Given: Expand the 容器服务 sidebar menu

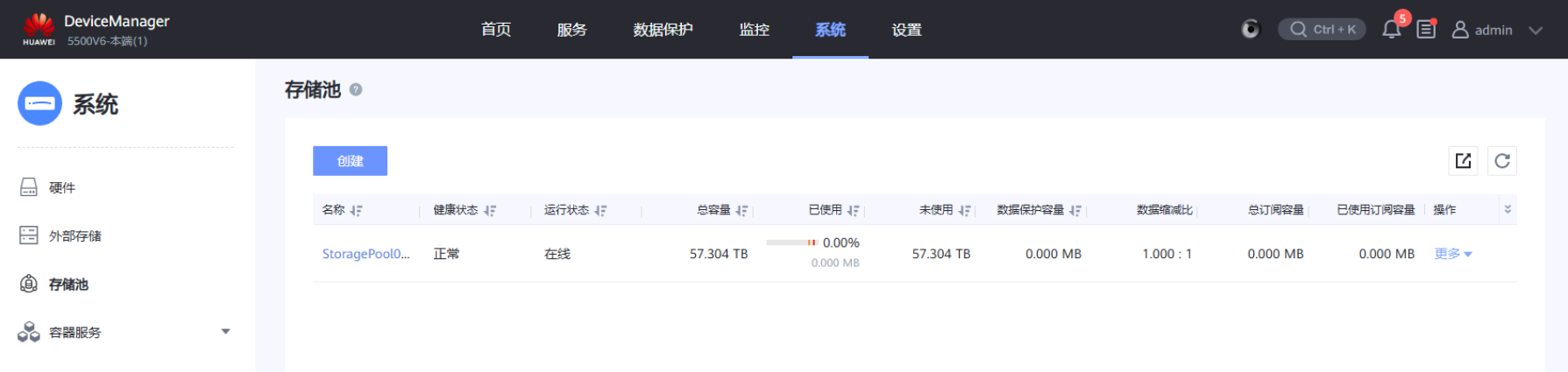Looking at the screenshot, I should [225, 332].
